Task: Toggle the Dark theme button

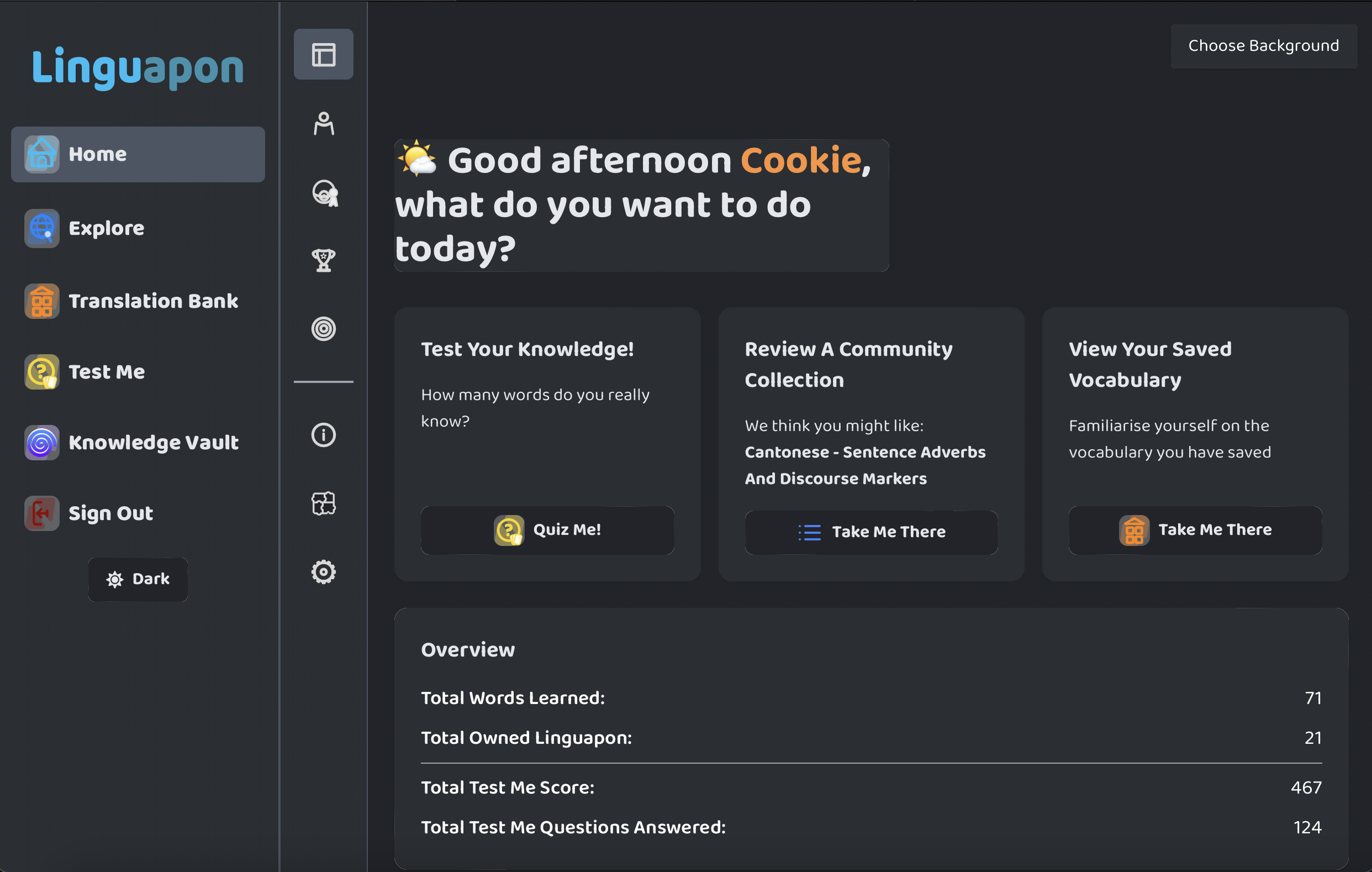Action: (138, 579)
